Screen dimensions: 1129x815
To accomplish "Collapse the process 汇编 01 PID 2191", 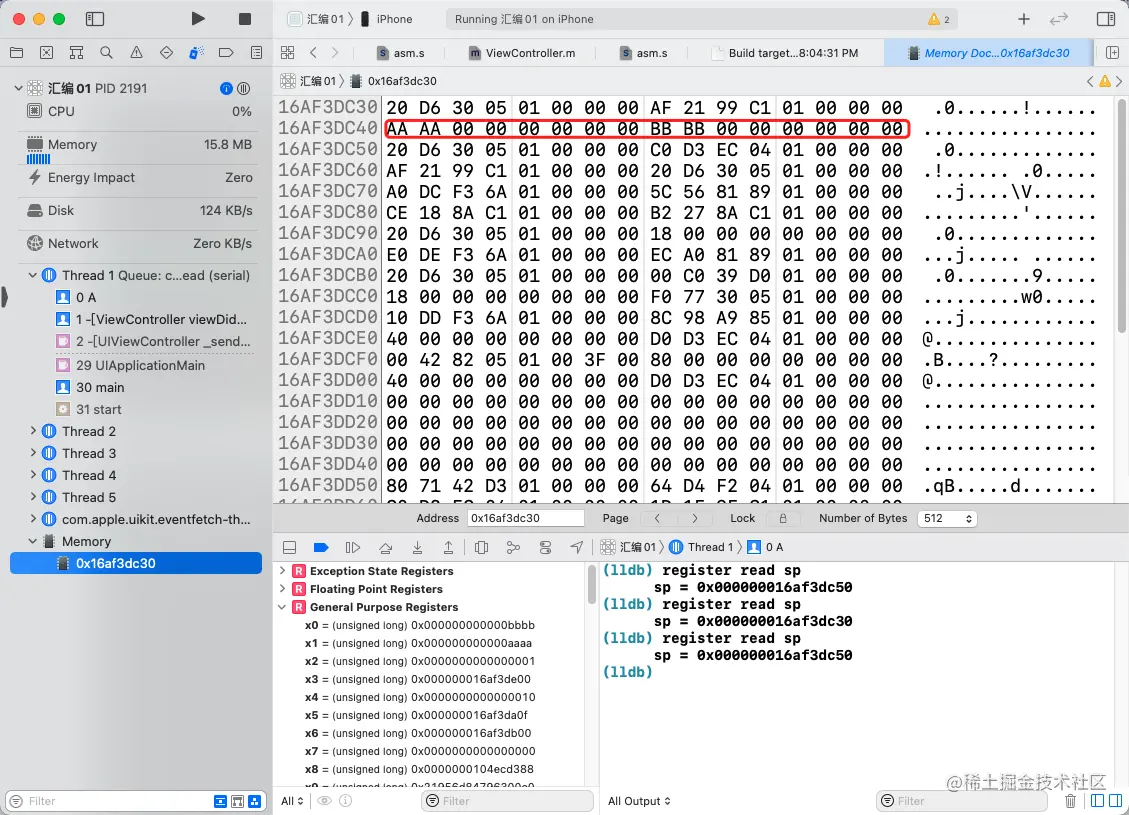I will click(x=18, y=88).
